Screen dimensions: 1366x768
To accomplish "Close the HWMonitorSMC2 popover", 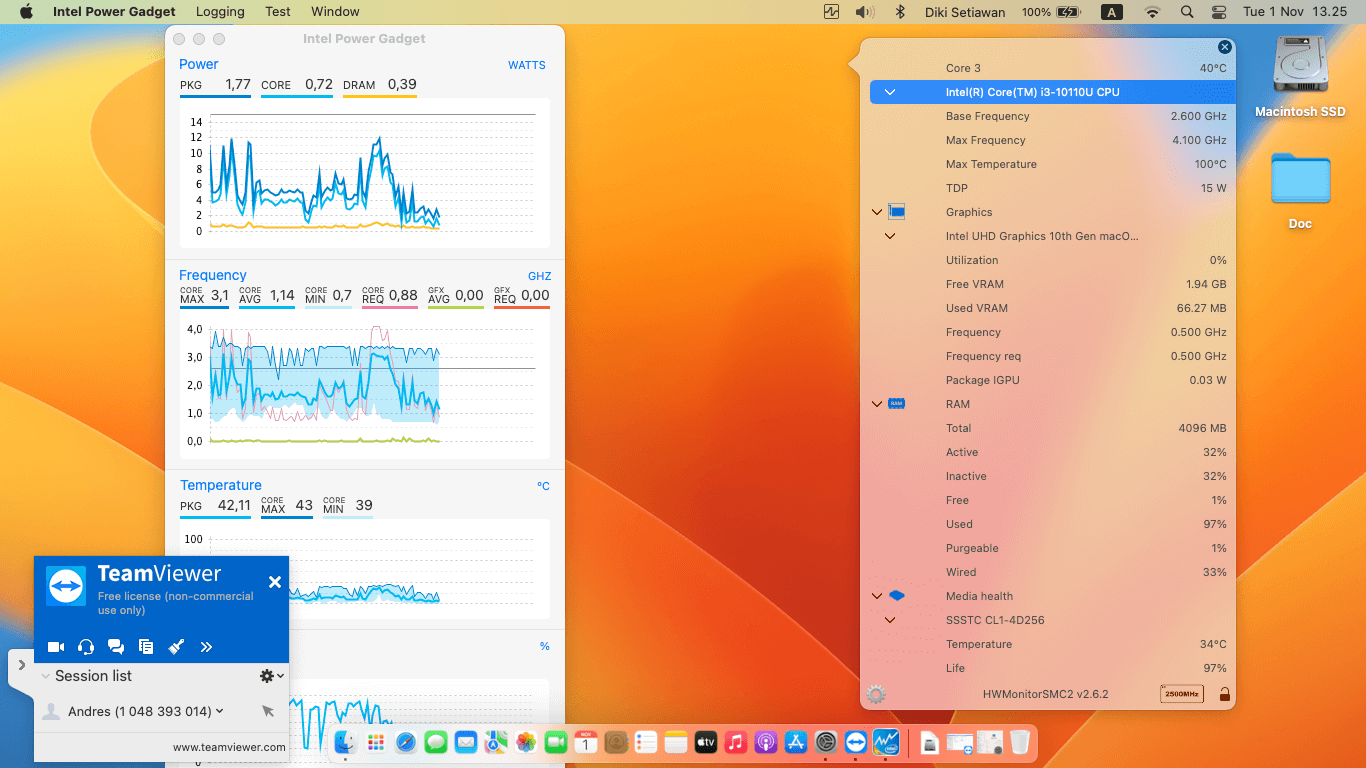I will (1225, 47).
